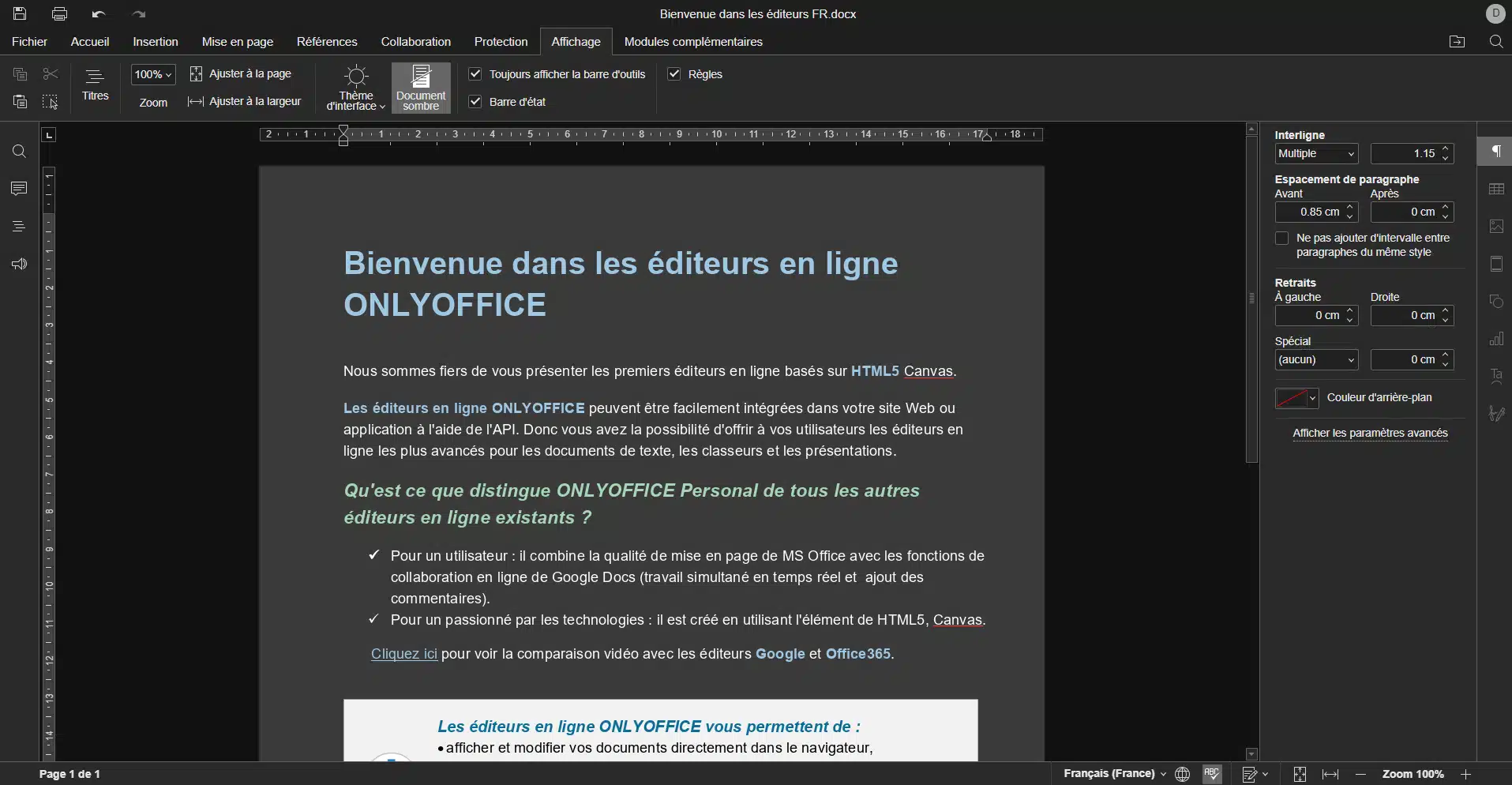Open image settings in right sidebar

(1495, 227)
